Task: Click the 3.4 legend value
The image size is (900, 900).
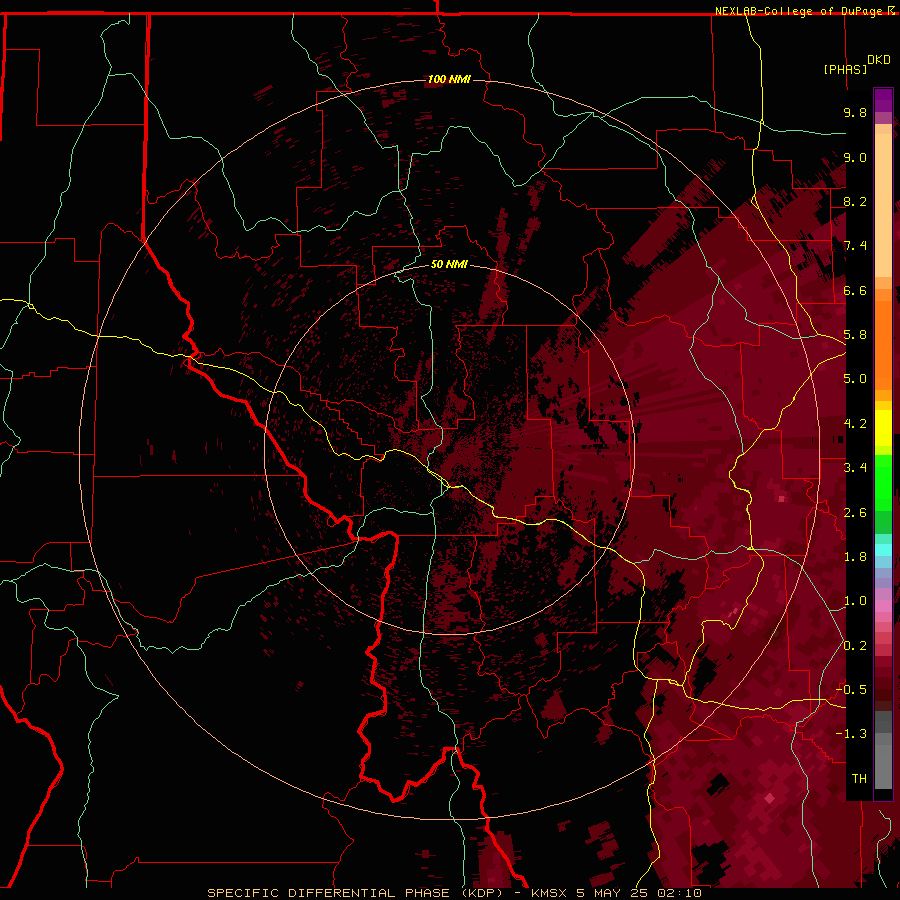Action: [x=855, y=468]
